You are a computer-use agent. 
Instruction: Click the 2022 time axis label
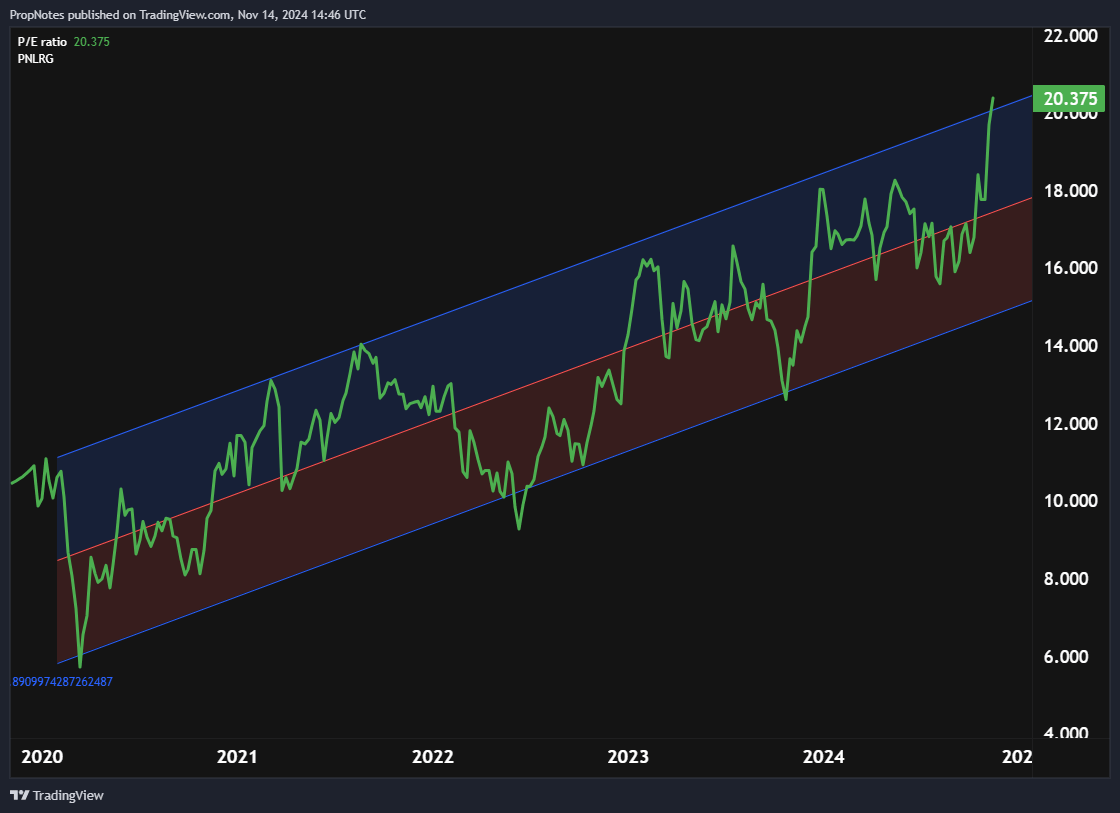[433, 757]
